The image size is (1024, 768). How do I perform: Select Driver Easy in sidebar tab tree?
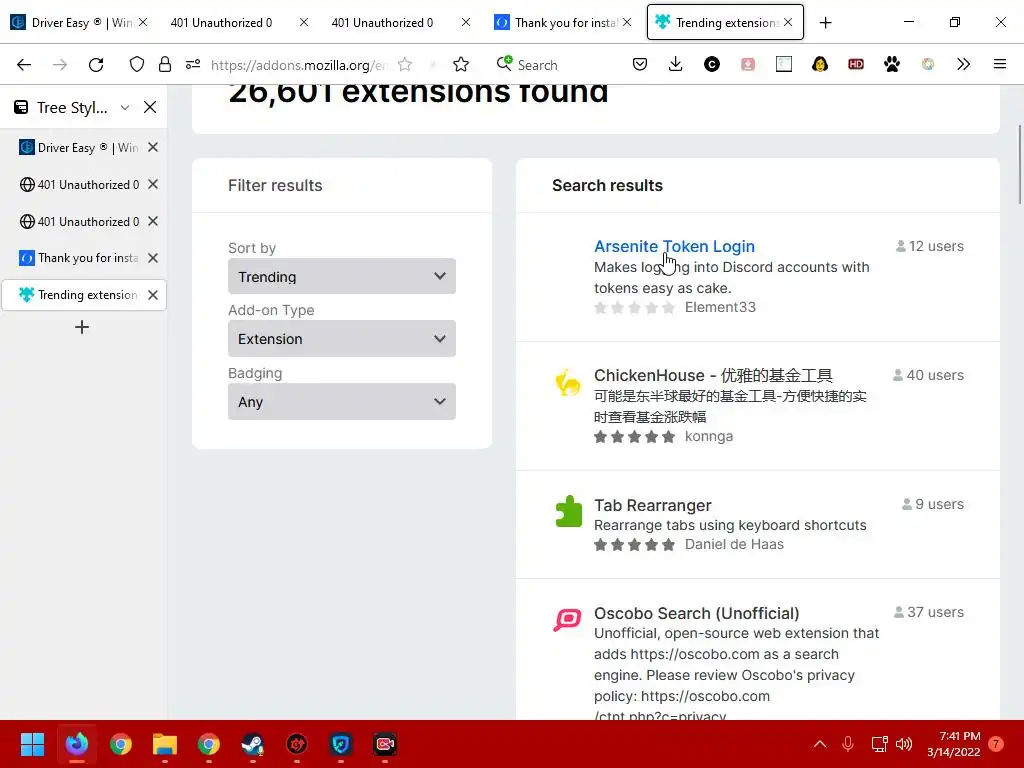[84, 148]
